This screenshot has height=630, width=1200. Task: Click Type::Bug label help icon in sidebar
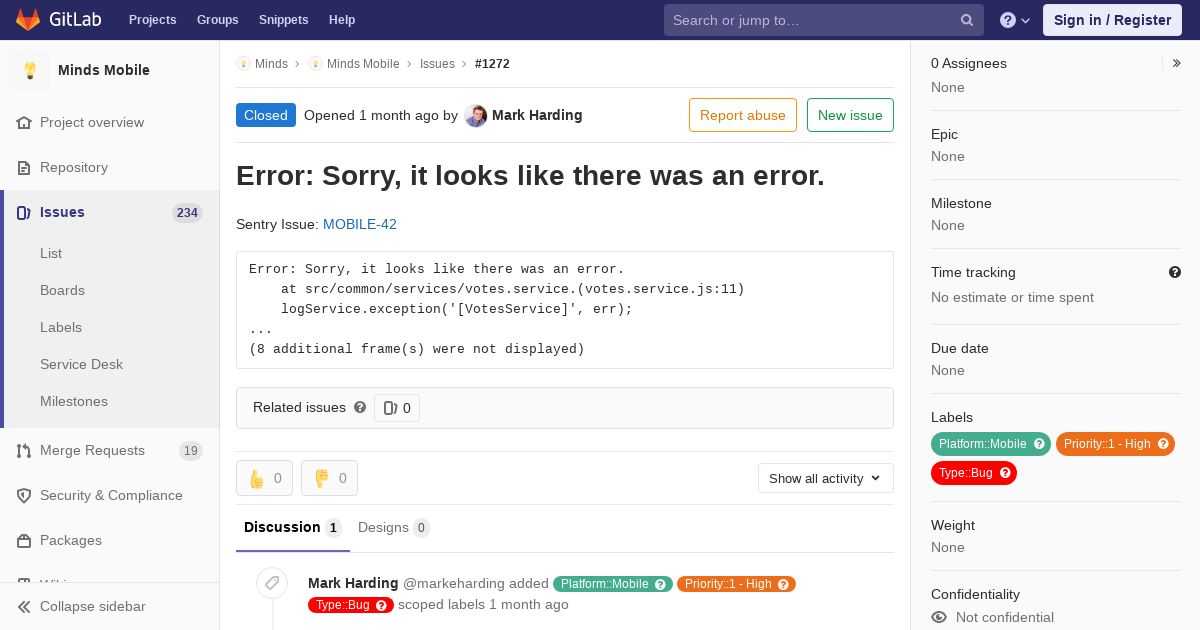point(1005,473)
